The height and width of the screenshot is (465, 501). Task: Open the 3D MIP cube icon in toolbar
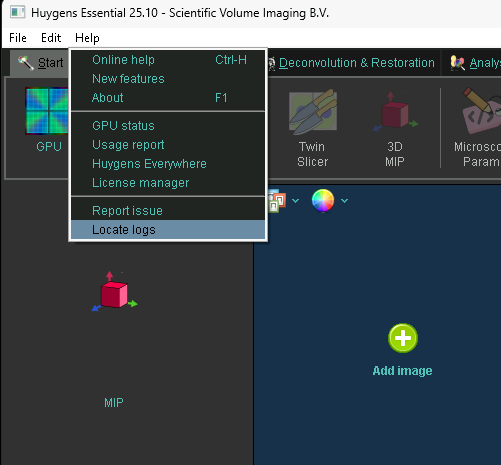[x=395, y=112]
